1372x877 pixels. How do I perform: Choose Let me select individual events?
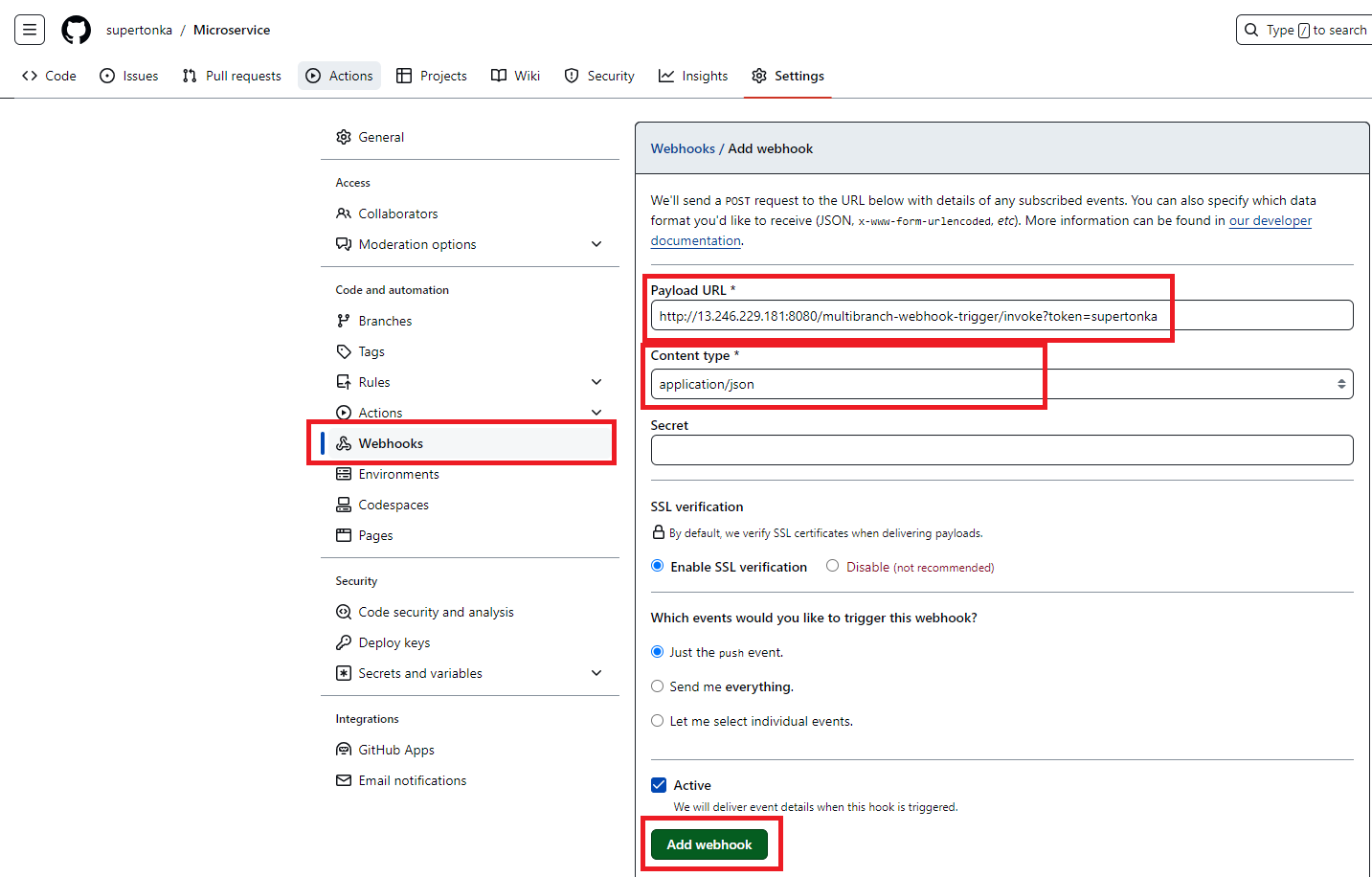click(658, 721)
